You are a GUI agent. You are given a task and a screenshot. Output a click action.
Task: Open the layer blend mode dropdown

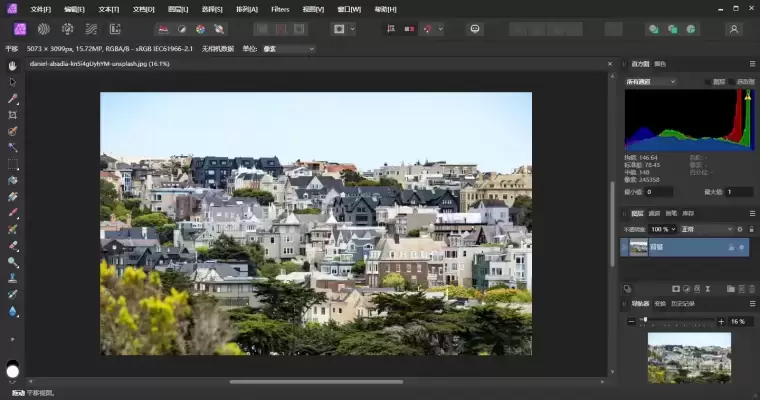tap(707, 229)
